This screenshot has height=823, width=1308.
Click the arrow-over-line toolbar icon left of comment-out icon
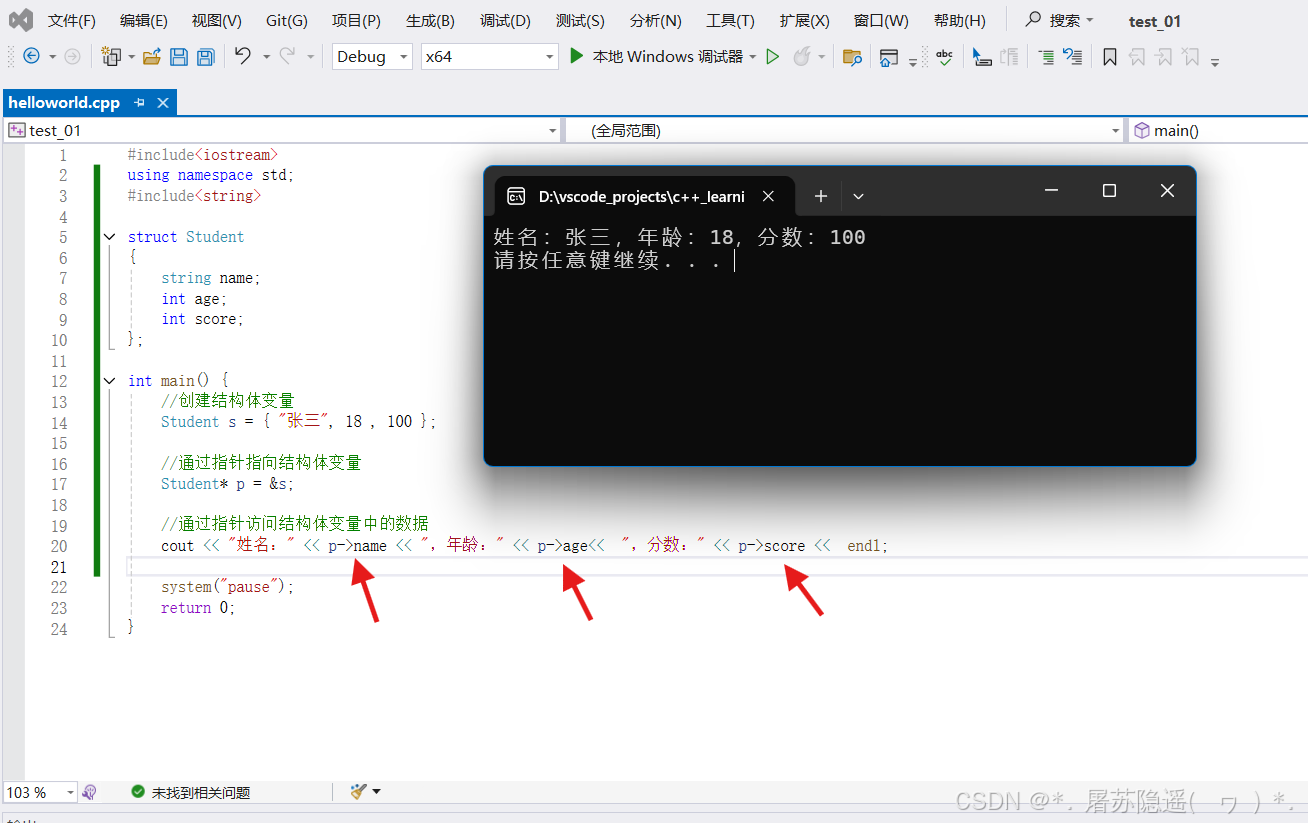pos(982,57)
